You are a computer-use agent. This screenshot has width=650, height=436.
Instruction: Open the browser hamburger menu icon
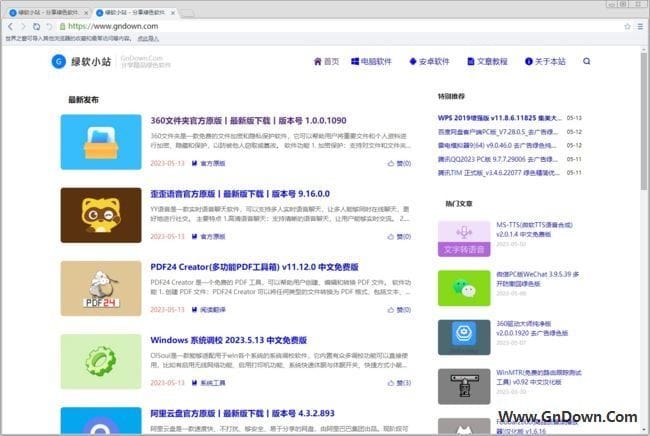[x=640, y=26]
